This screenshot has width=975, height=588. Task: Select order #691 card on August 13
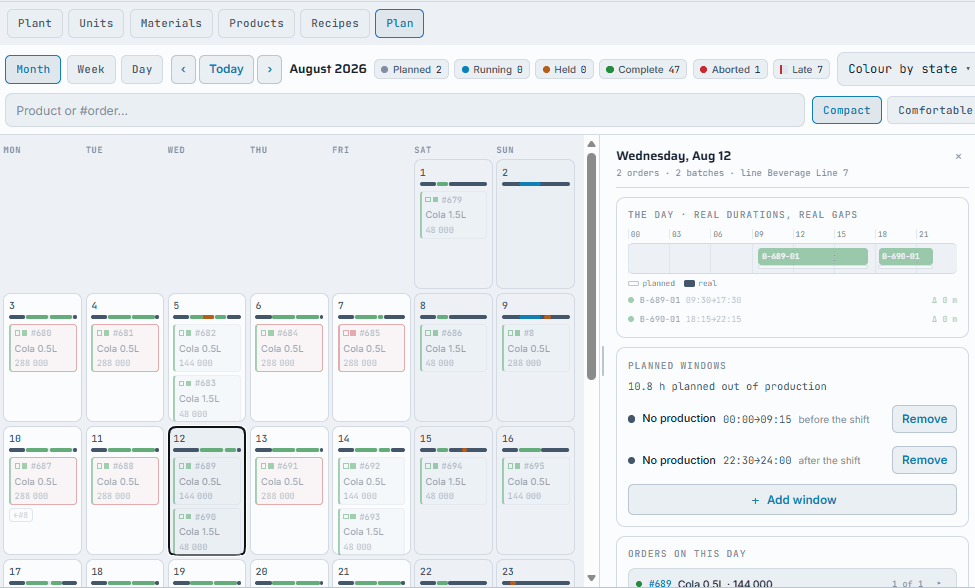pyautogui.click(x=289, y=481)
